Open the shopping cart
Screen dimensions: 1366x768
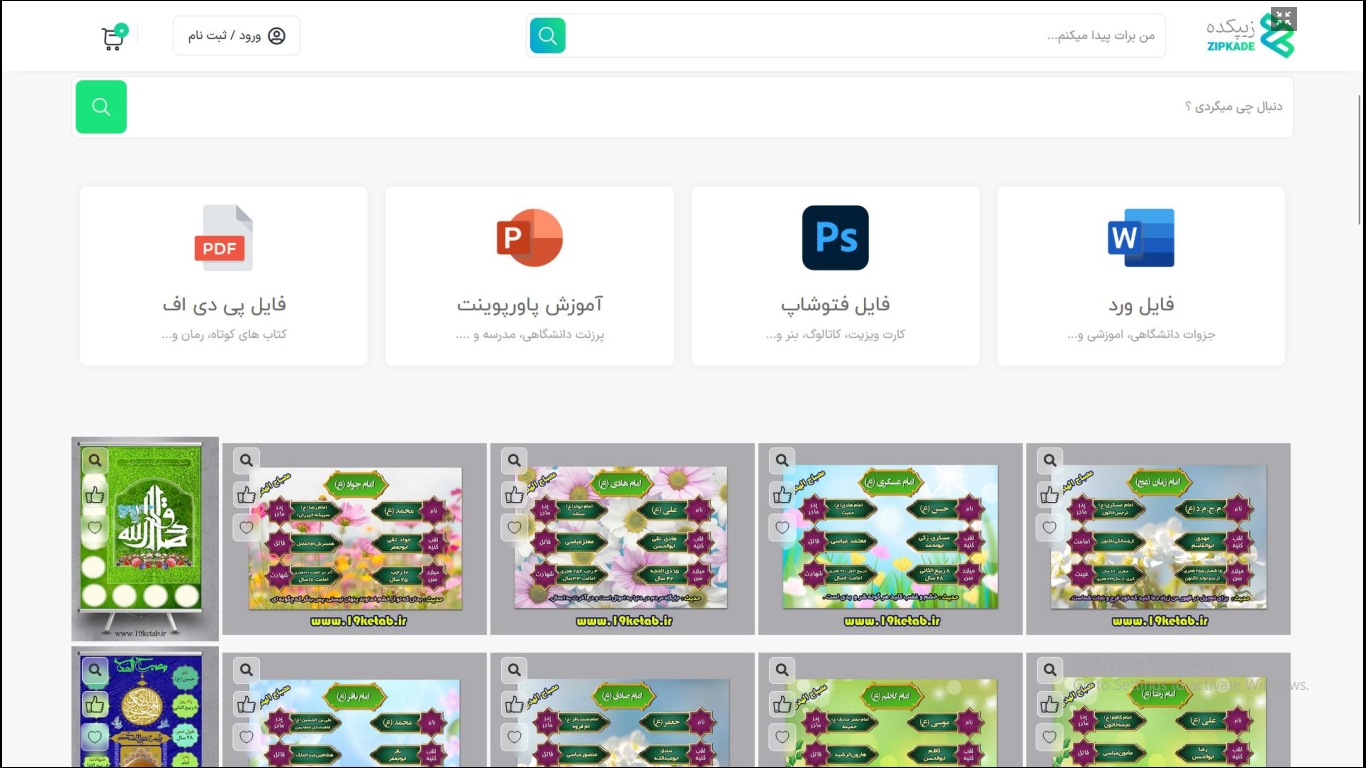[x=113, y=37]
